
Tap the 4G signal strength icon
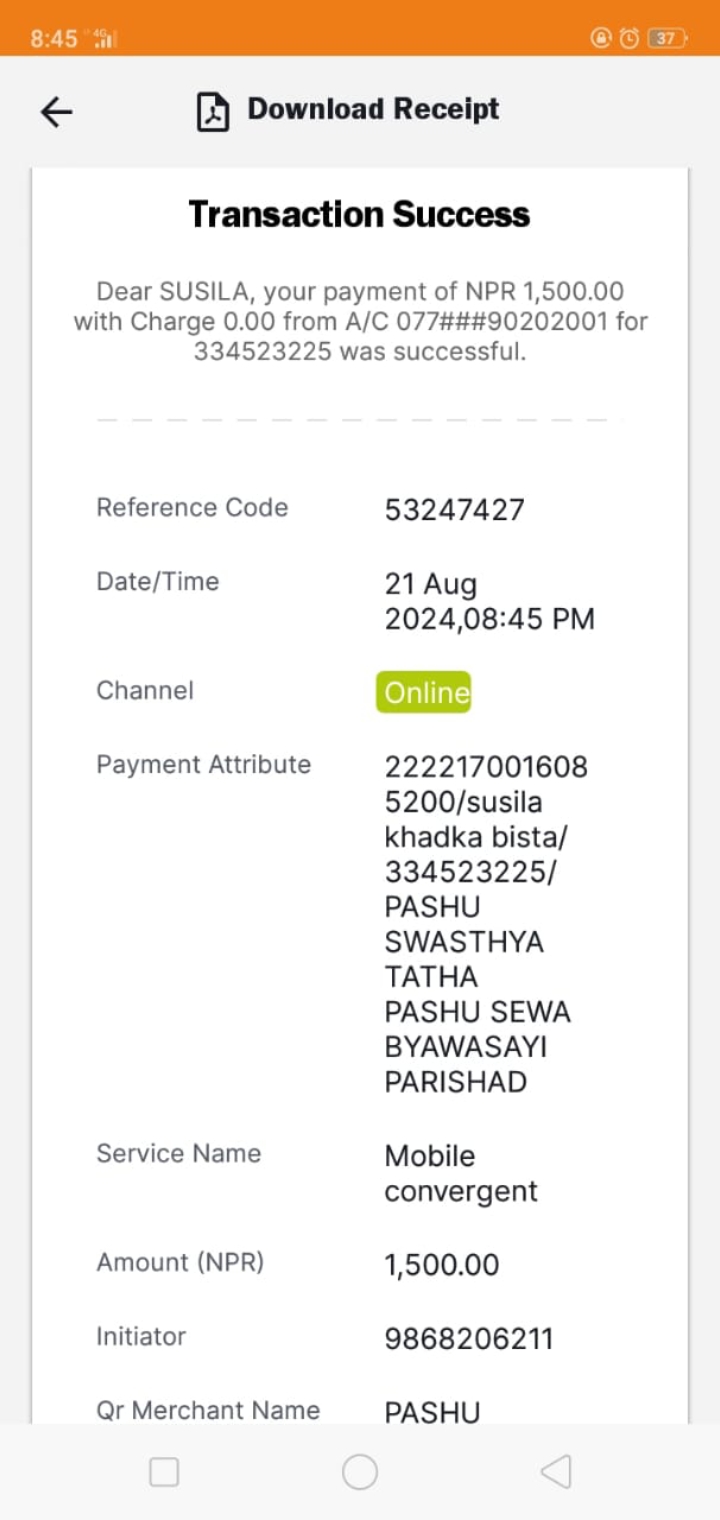[103, 38]
